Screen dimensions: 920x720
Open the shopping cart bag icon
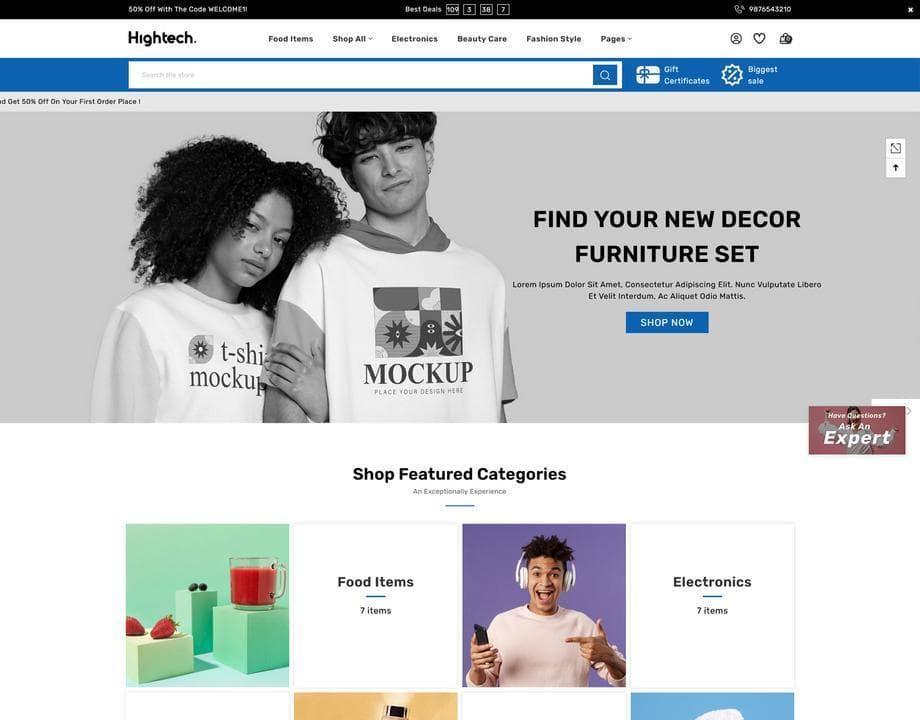tap(786, 39)
